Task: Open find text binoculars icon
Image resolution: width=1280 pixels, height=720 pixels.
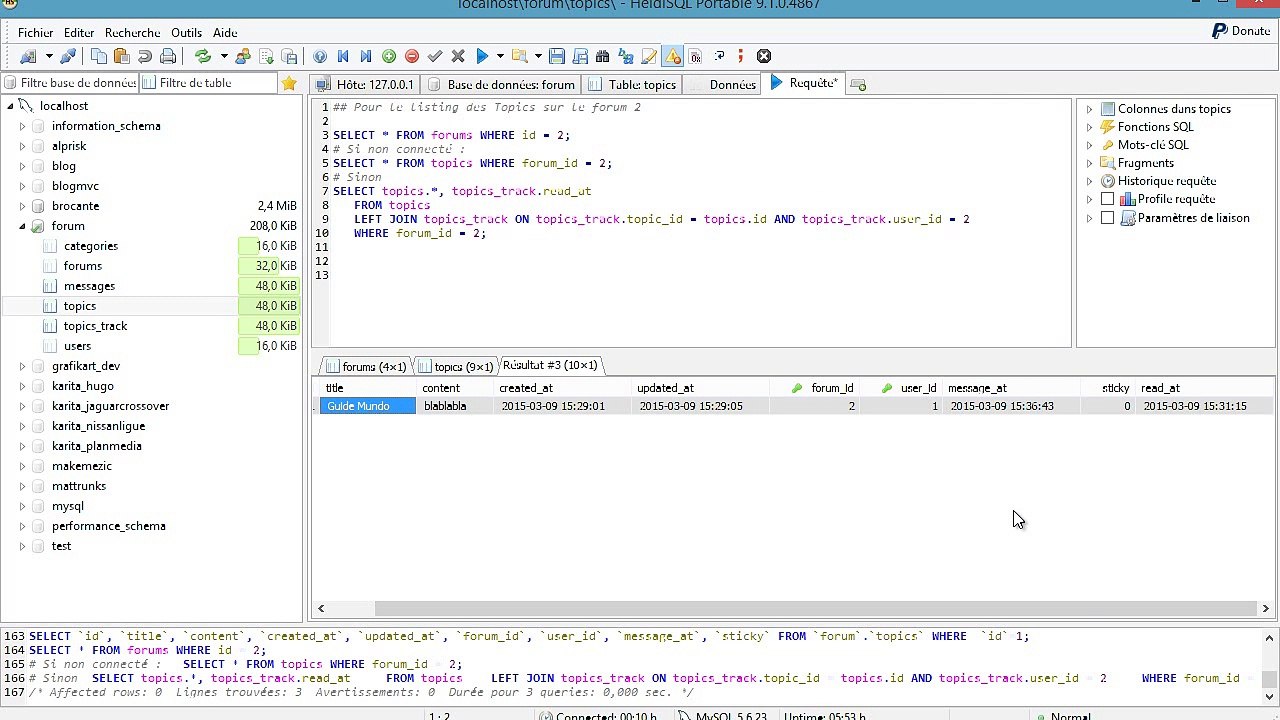Action: (x=603, y=56)
